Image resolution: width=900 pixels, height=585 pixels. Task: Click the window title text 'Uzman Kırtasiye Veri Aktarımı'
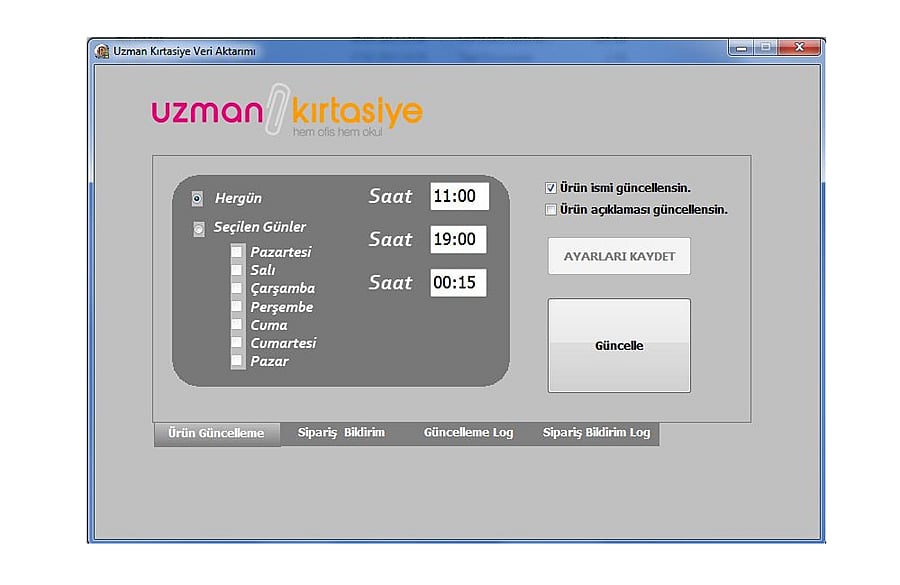(184, 51)
